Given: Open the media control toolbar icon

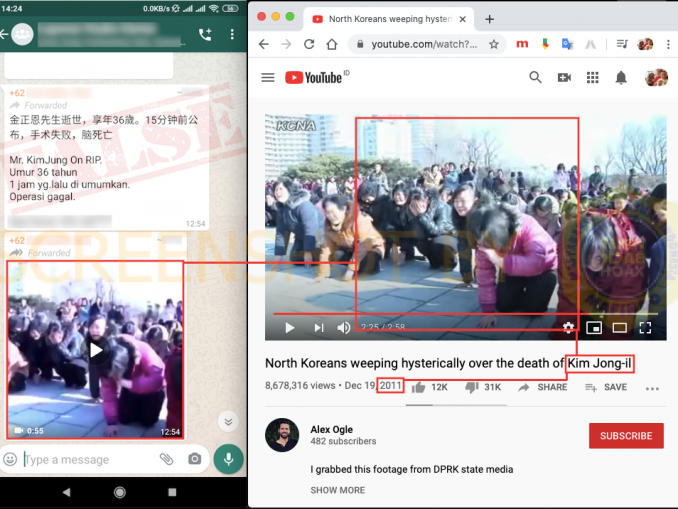Looking at the screenshot, I should coord(622,44).
